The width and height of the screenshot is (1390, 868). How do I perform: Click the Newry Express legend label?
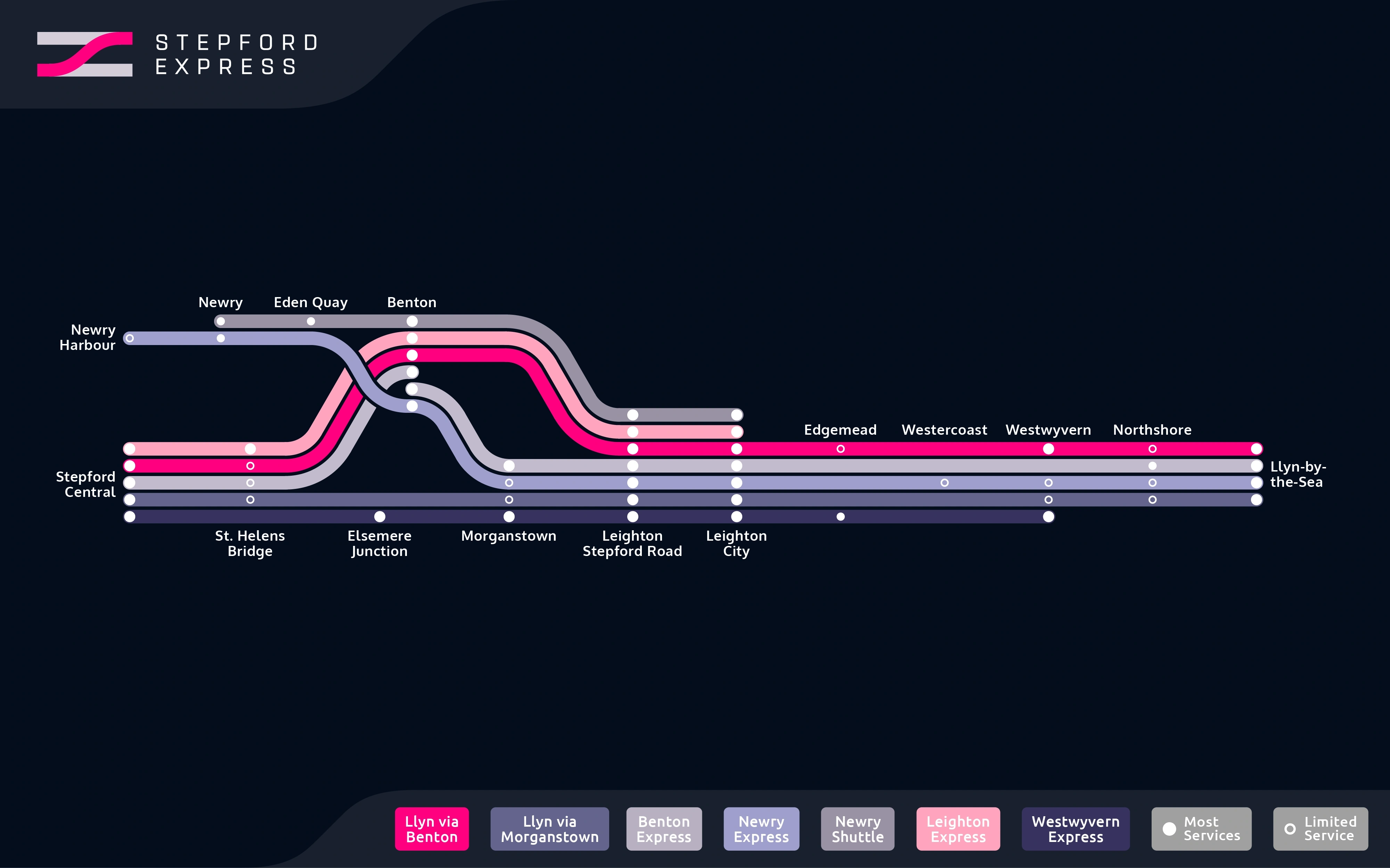click(761, 829)
